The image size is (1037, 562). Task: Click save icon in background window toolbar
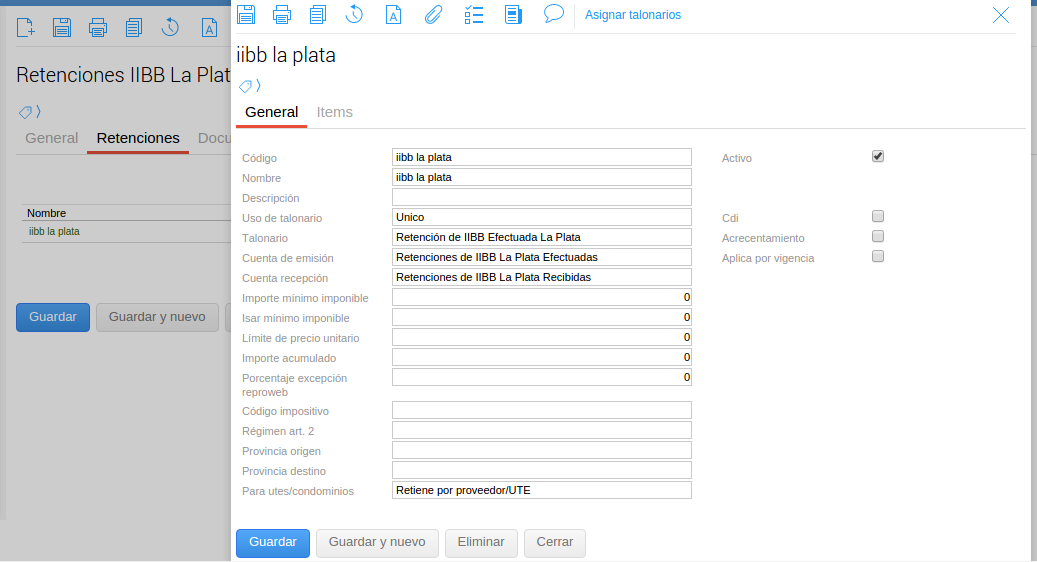(62, 28)
